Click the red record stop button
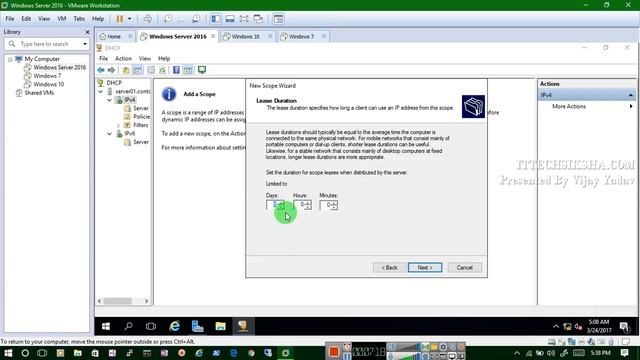The width and height of the screenshot is (640, 360). [x=334, y=351]
